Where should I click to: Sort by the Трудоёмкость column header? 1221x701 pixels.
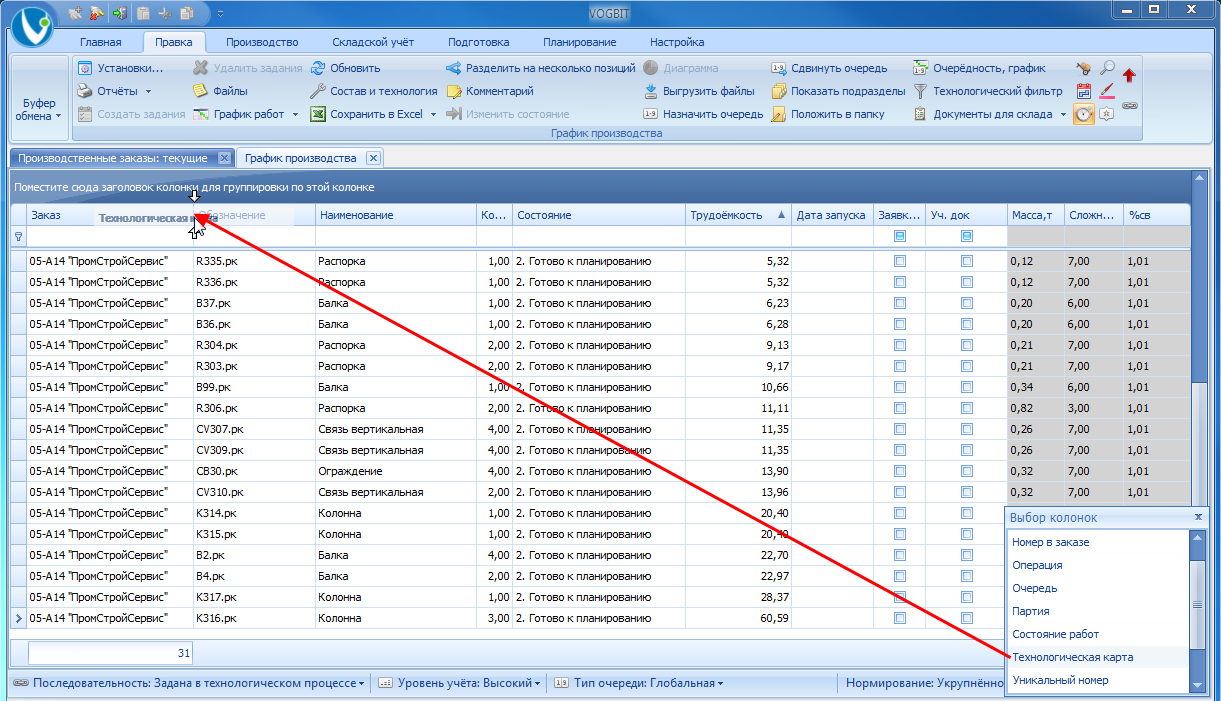(x=738, y=215)
